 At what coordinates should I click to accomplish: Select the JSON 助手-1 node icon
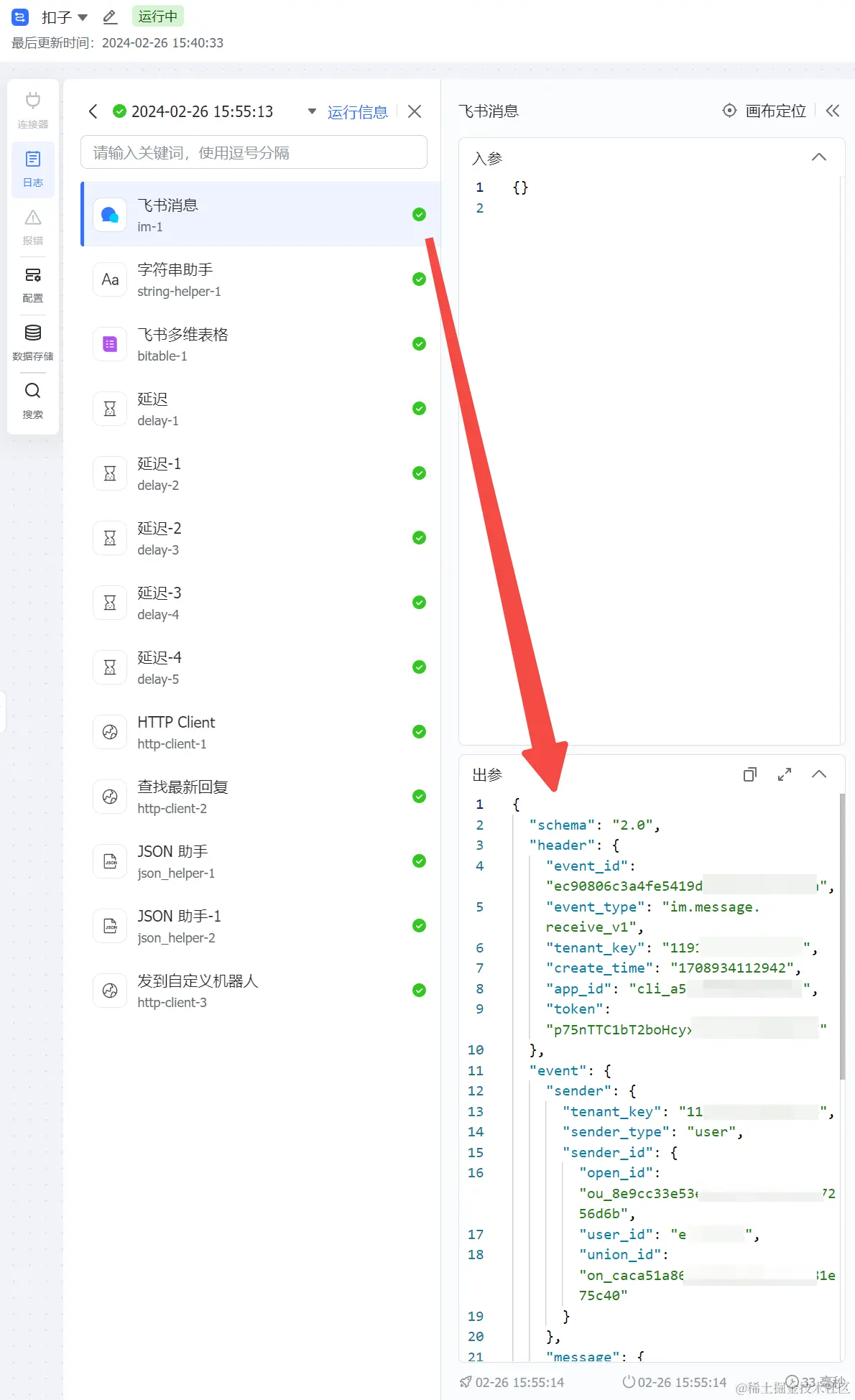110,926
